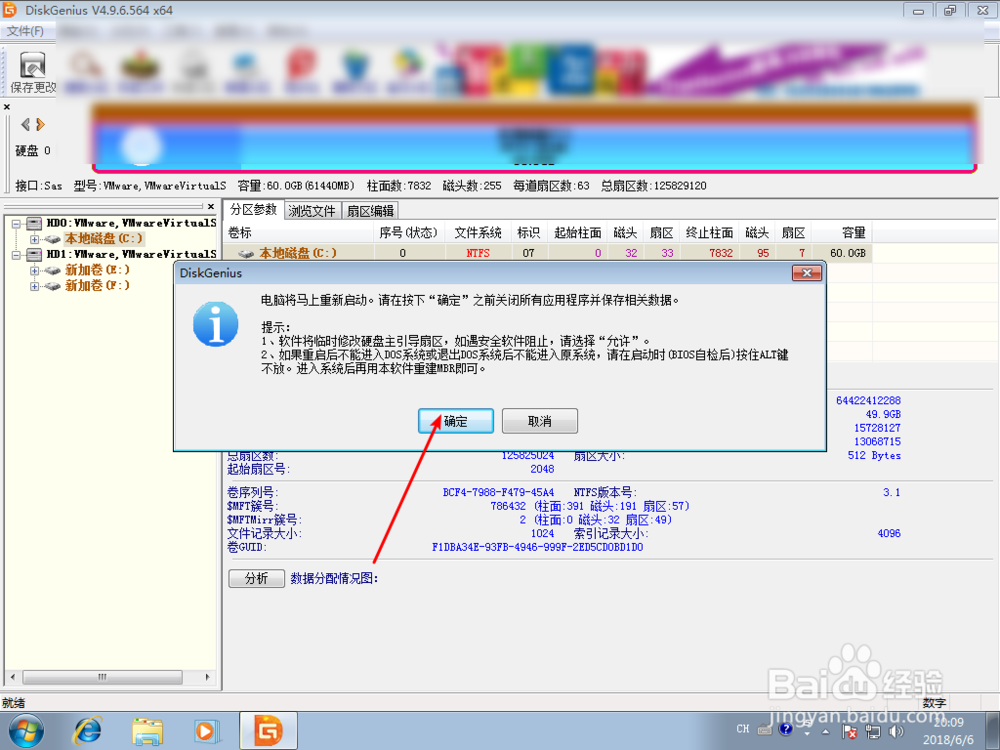Image resolution: width=1000 pixels, height=750 pixels.
Task: Expand the 本地磁盘(C:) tree node
Action: 34,239
